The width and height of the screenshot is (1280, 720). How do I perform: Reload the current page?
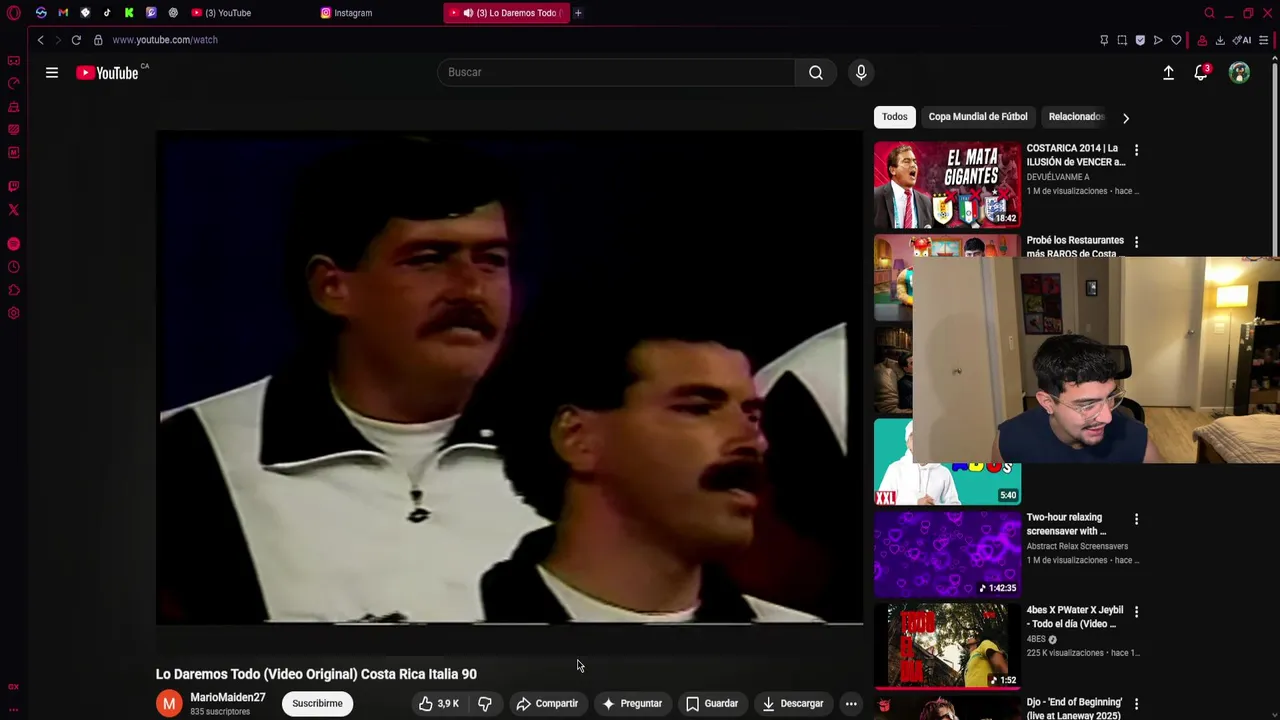pyautogui.click(x=76, y=40)
